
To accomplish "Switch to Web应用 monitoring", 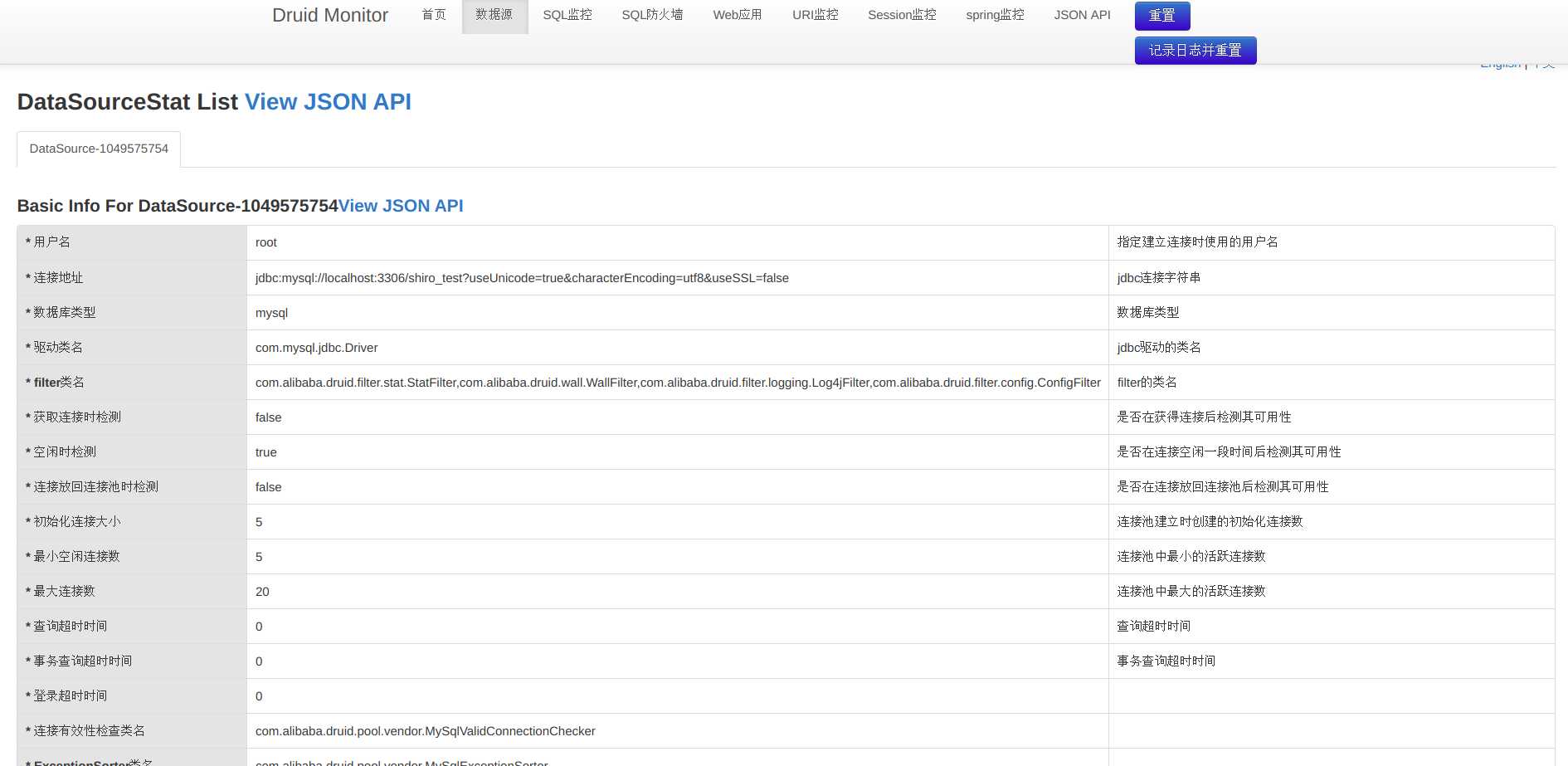I will [x=738, y=15].
